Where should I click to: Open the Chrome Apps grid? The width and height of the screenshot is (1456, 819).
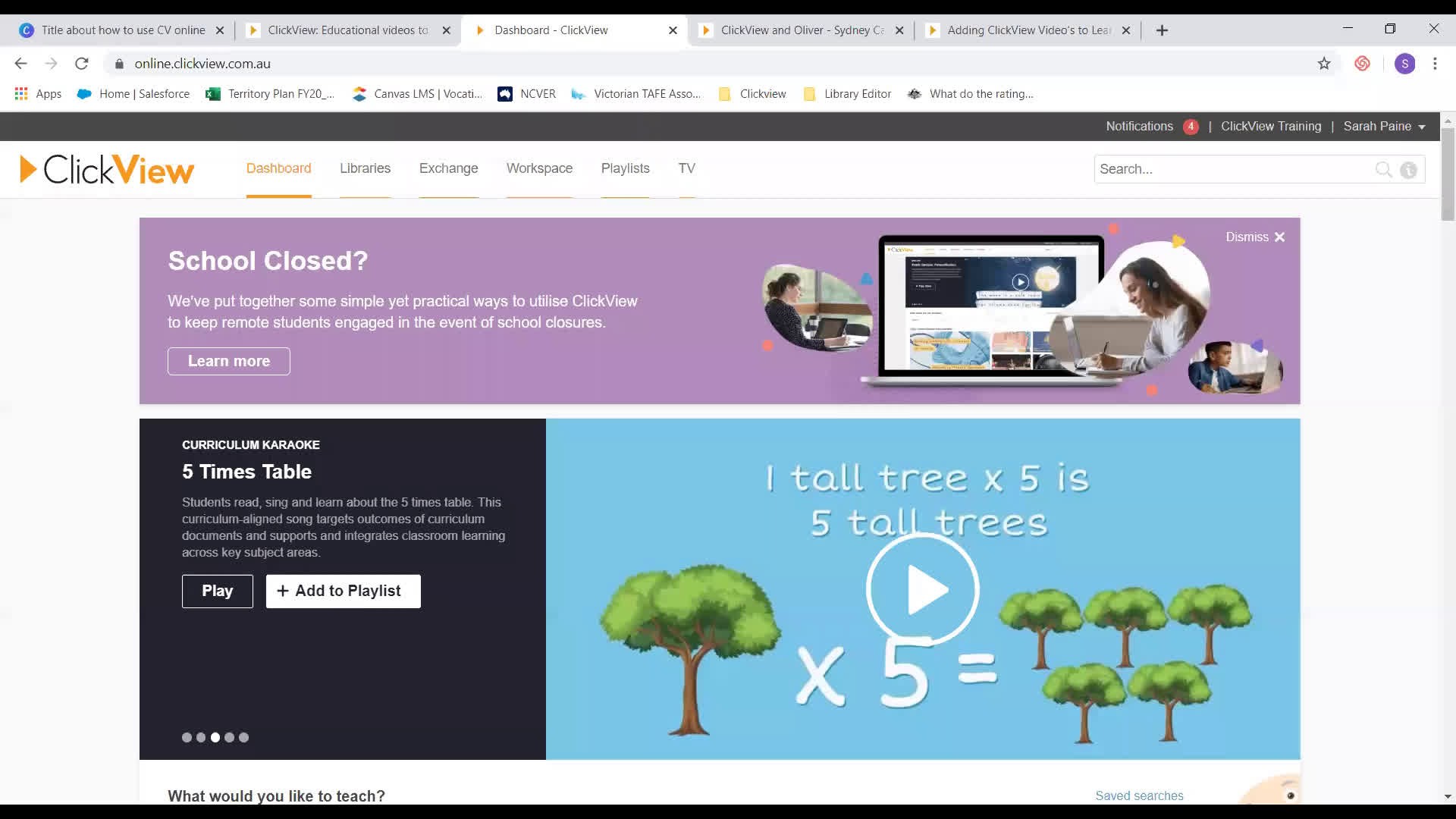pyautogui.click(x=21, y=94)
